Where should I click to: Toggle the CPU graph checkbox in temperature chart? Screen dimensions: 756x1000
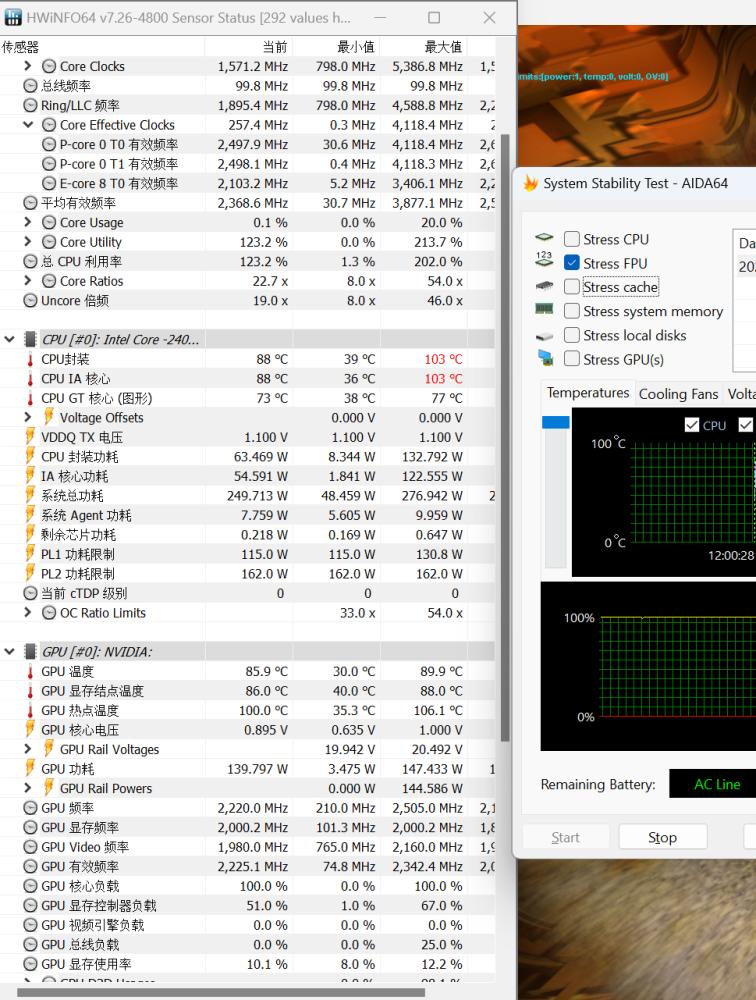coord(692,425)
